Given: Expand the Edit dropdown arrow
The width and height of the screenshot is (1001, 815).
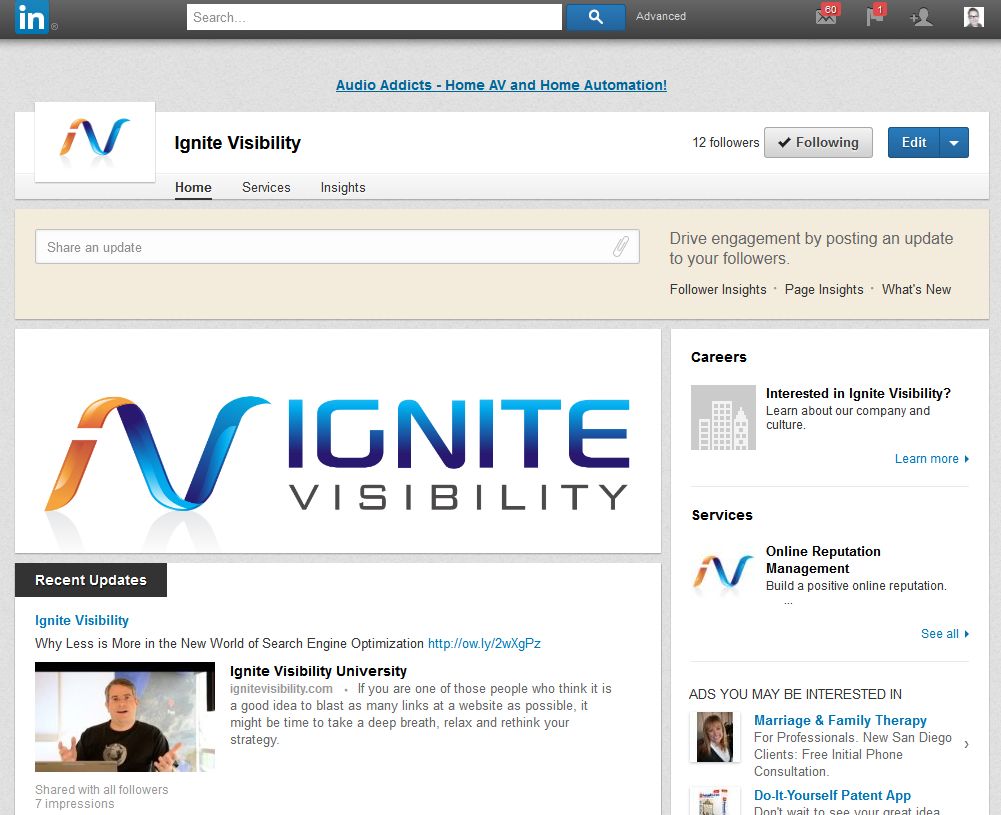Looking at the screenshot, I should 954,142.
